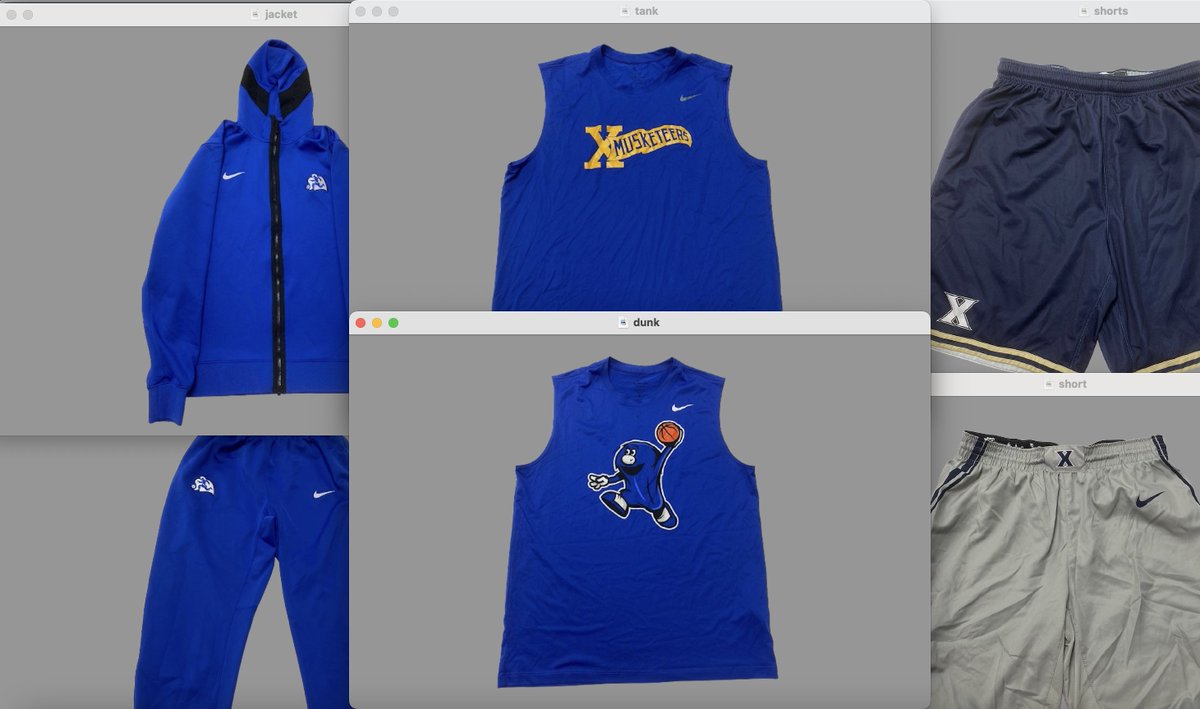
Task: Click the document icon beside the short title
Action: (x=1049, y=384)
